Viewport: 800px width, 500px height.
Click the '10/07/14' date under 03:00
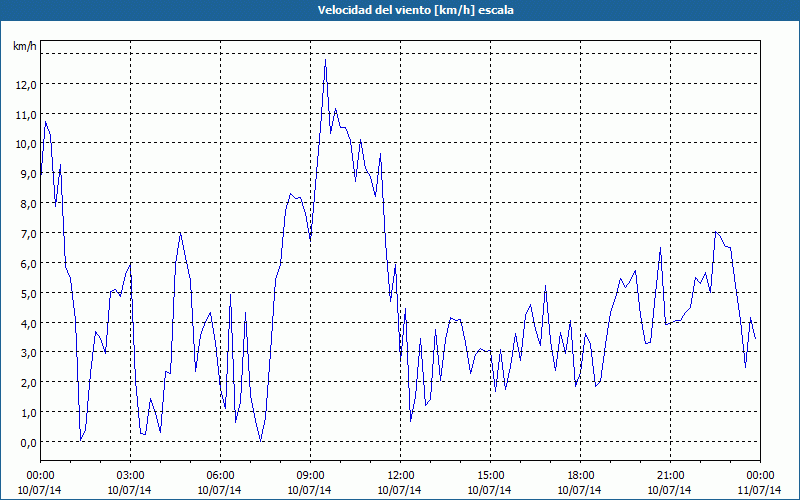click(130, 490)
